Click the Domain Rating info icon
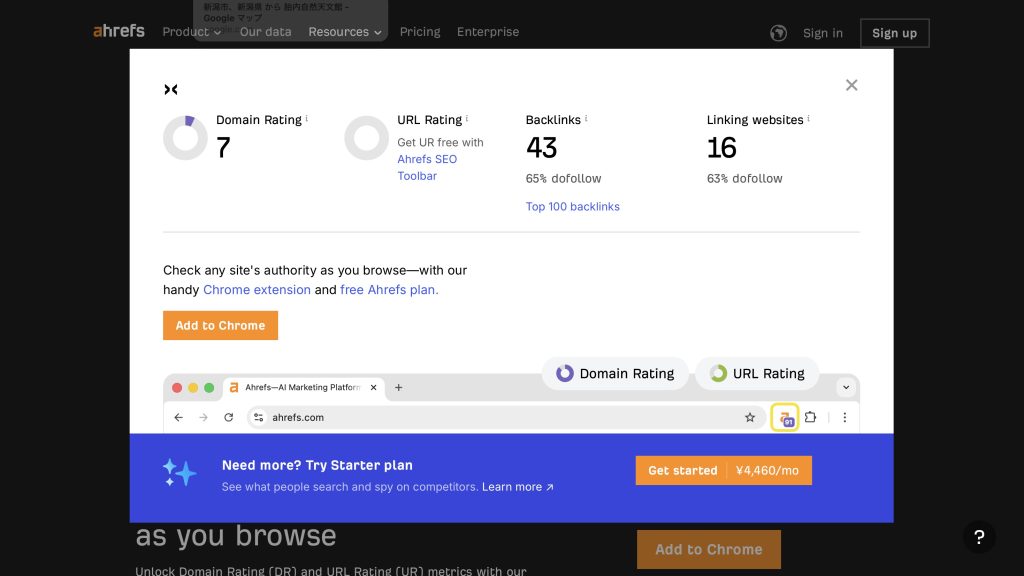1024x576 pixels. coord(307,119)
